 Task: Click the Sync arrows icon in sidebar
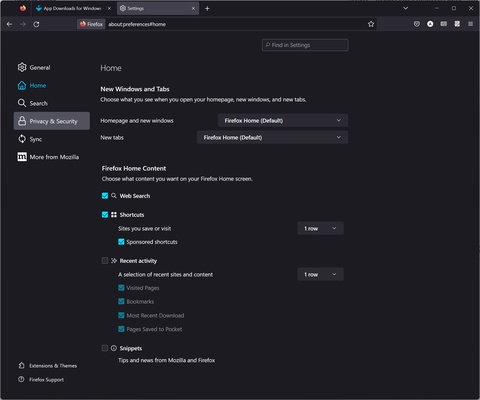(22, 139)
